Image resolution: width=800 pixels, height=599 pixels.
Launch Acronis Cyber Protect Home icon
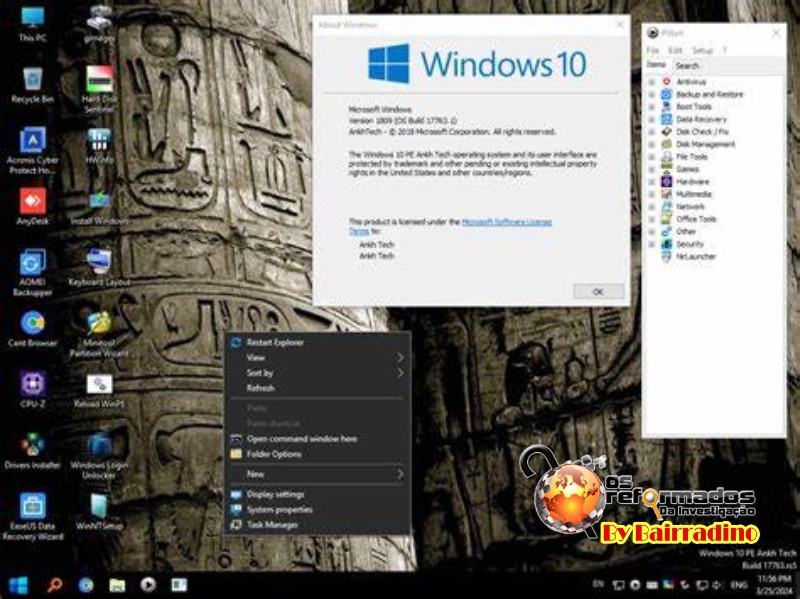[x=33, y=150]
